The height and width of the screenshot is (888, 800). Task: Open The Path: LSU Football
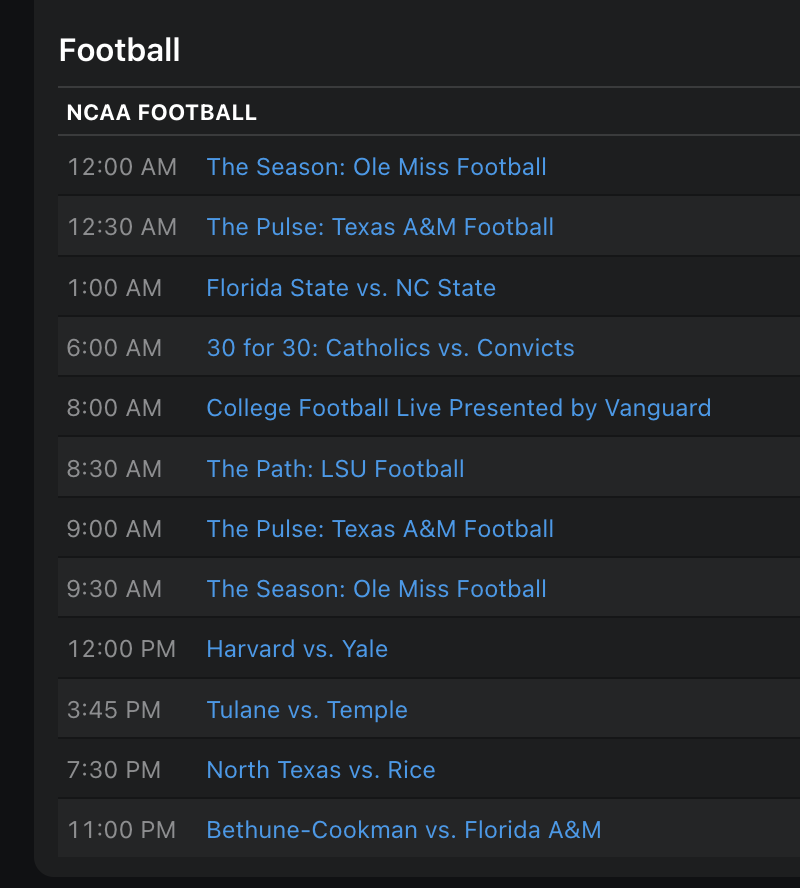[335, 469]
